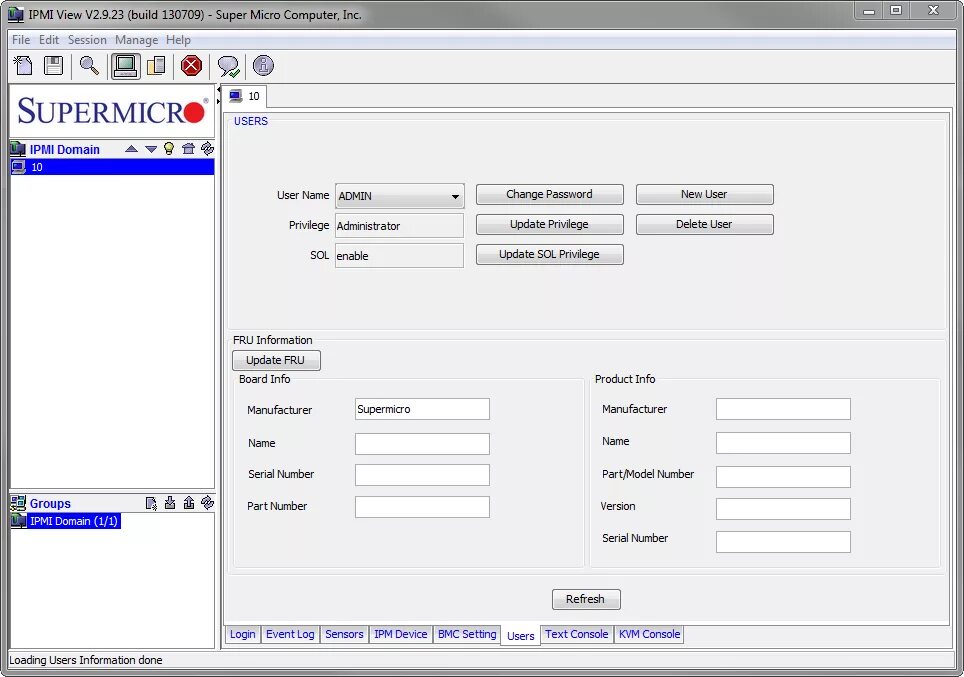
Task: Click the Update FRU button
Action: tap(276, 360)
